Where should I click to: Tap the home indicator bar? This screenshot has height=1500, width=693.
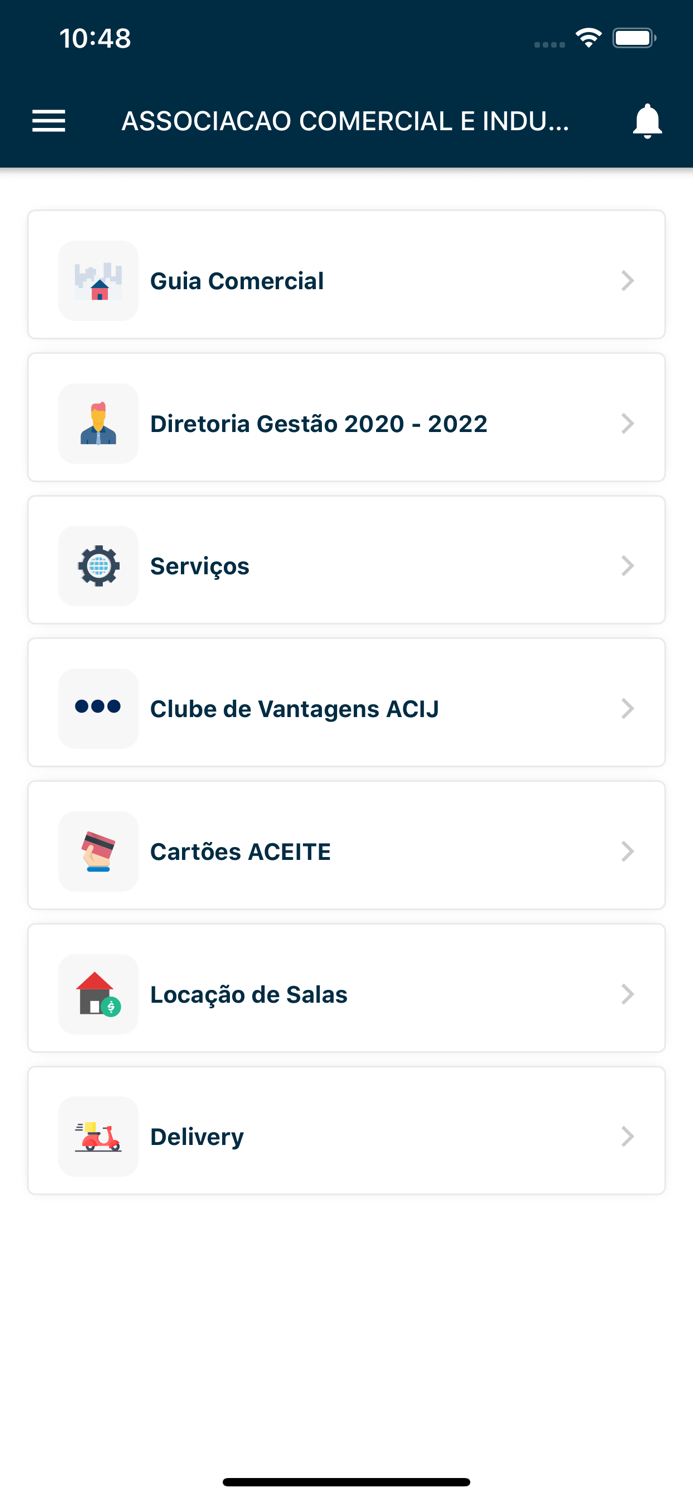346,1482
